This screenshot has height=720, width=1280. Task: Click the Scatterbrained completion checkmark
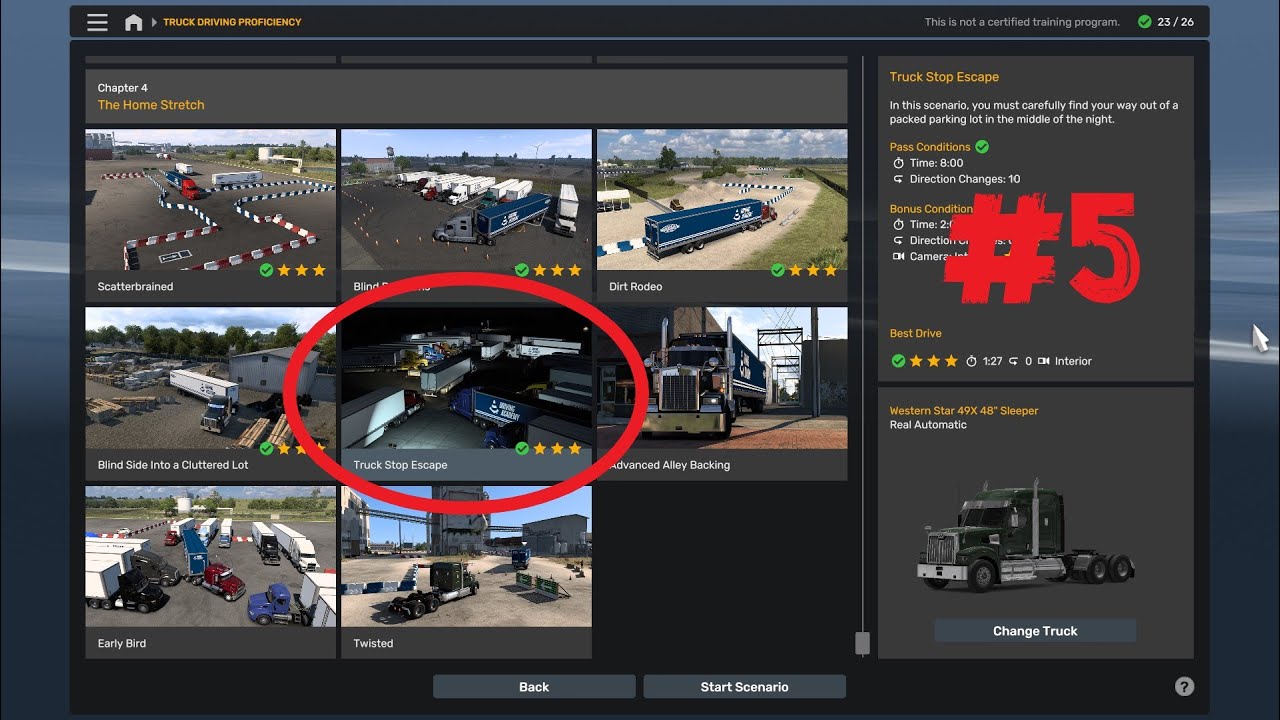point(266,270)
